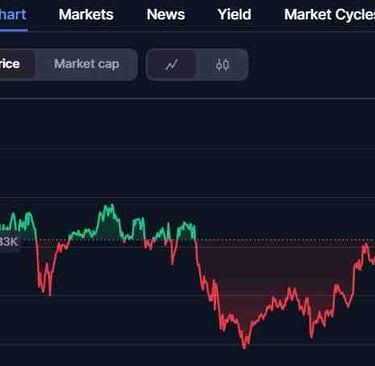
Task: Click the last green peak before the major drop
Action: (x=185, y=224)
